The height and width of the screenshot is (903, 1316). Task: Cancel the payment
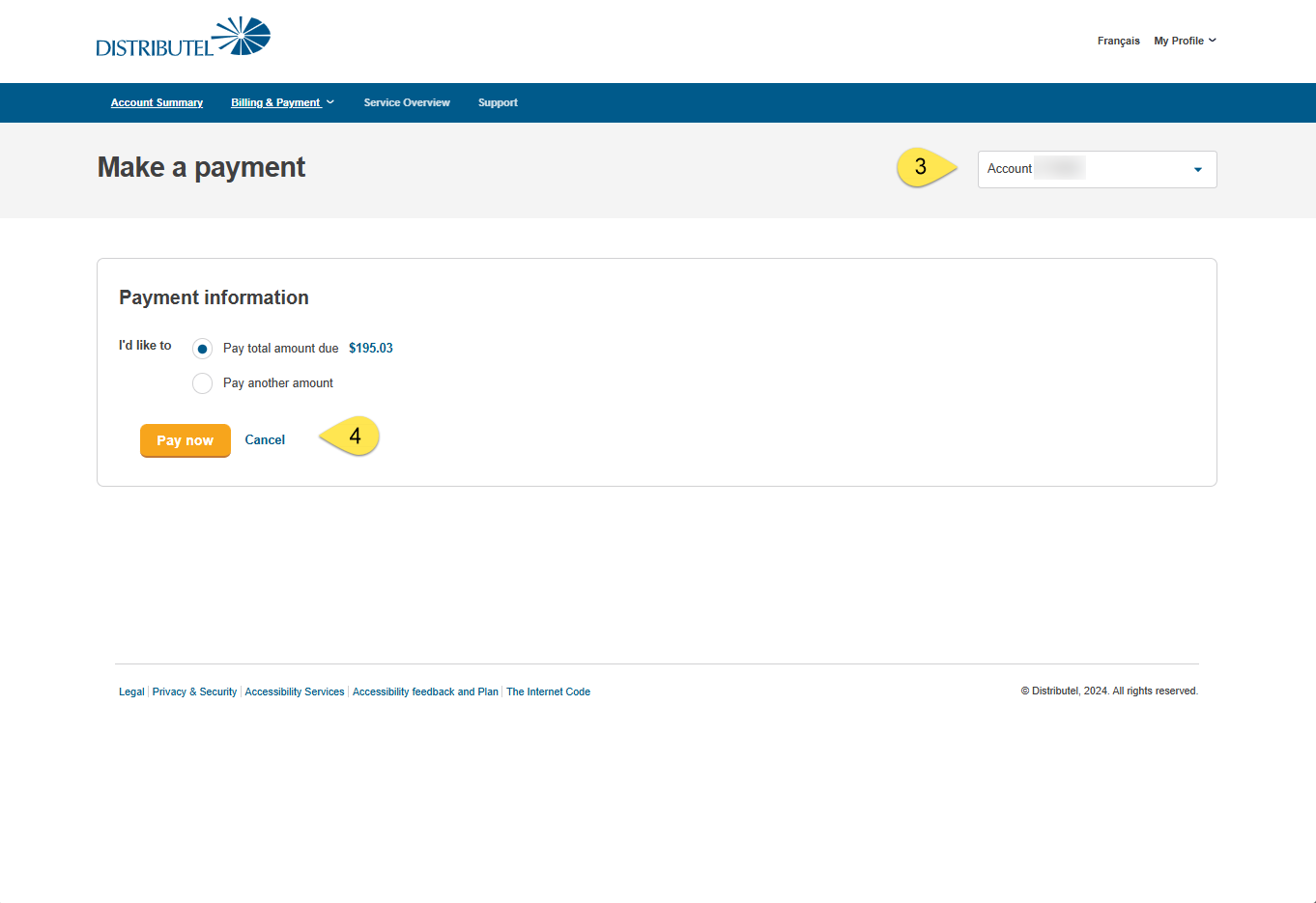265,439
